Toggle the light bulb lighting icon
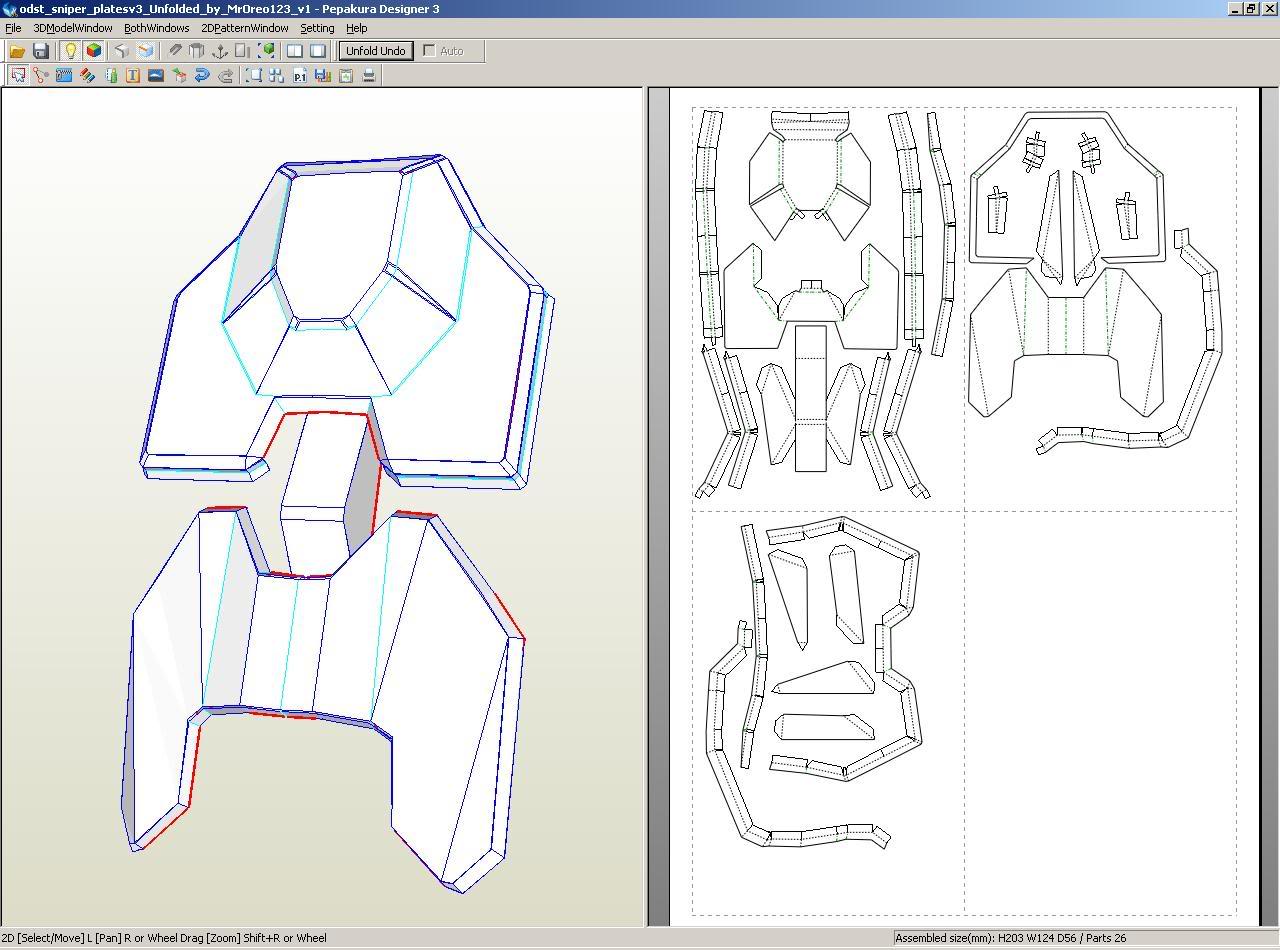The image size is (1280, 950). 70,51
